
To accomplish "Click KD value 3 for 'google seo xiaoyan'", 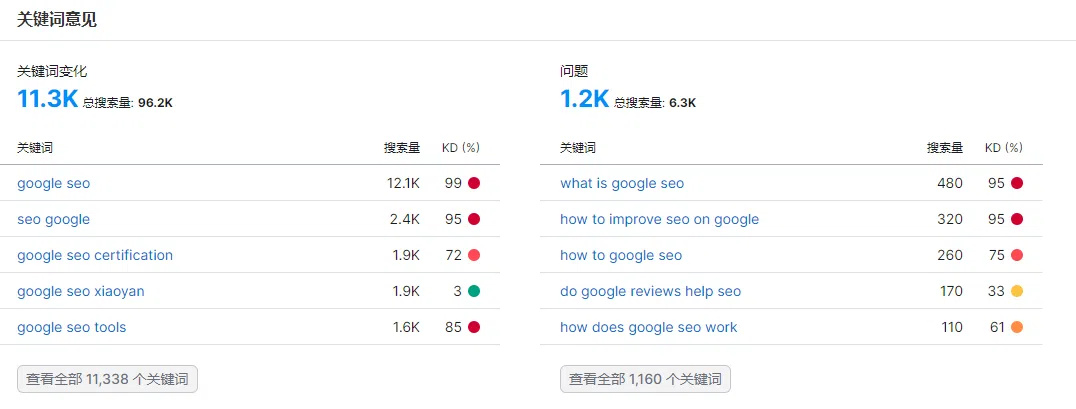I will pos(458,291).
